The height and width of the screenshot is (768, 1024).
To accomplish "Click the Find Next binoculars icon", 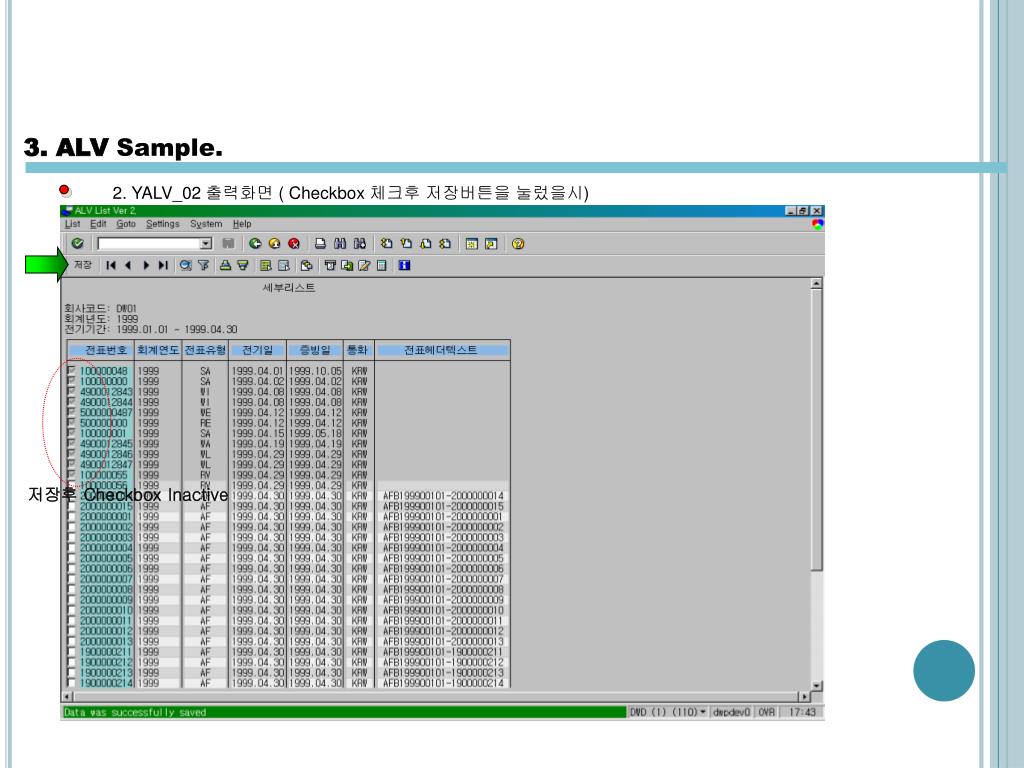I will pos(360,244).
